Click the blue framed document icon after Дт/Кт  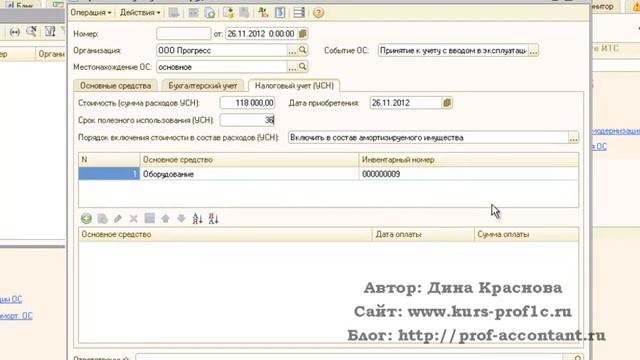click(x=280, y=13)
